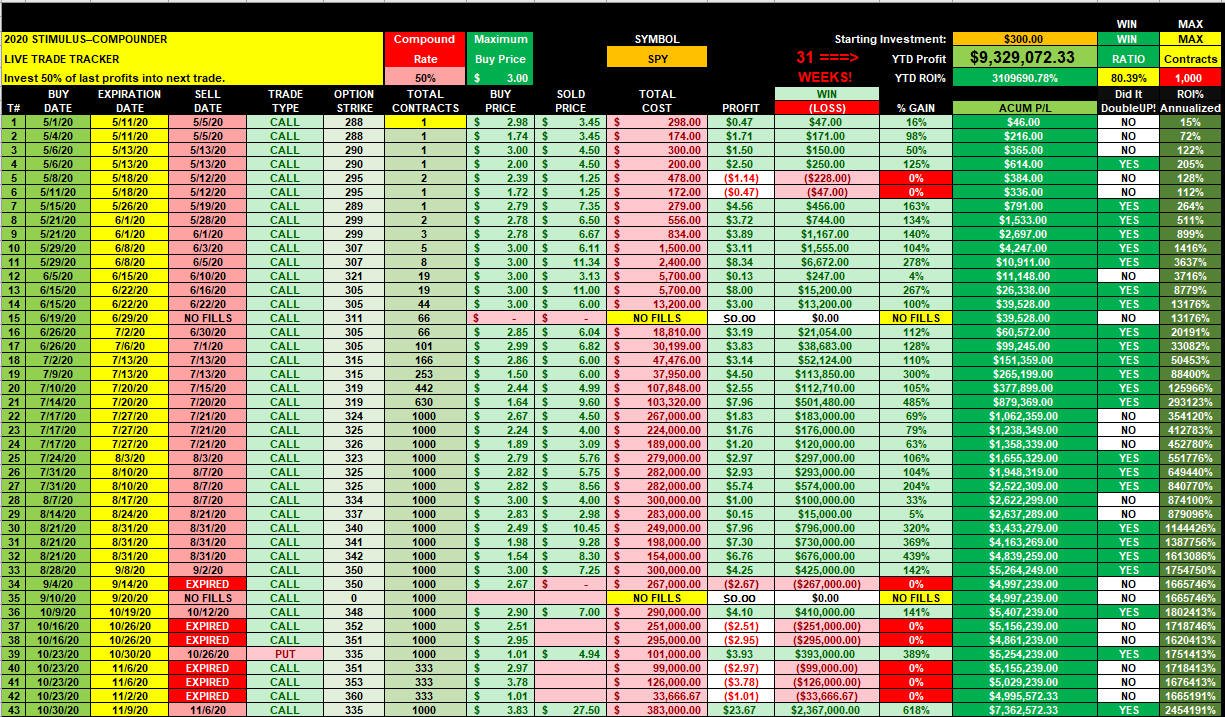Click the yellow NO FILLS cell in row 15
This screenshot has height=717, width=1225.
[657, 317]
